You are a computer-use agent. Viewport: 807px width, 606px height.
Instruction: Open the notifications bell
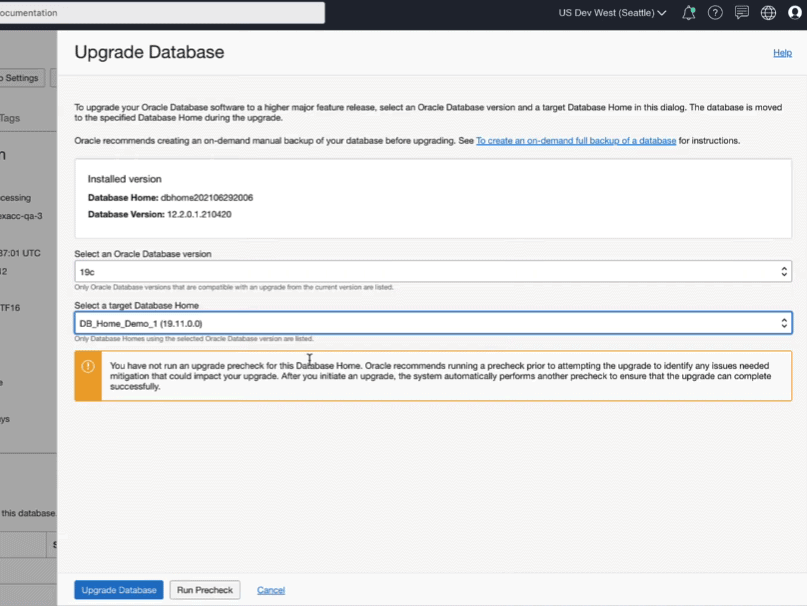pyautogui.click(x=688, y=13)
